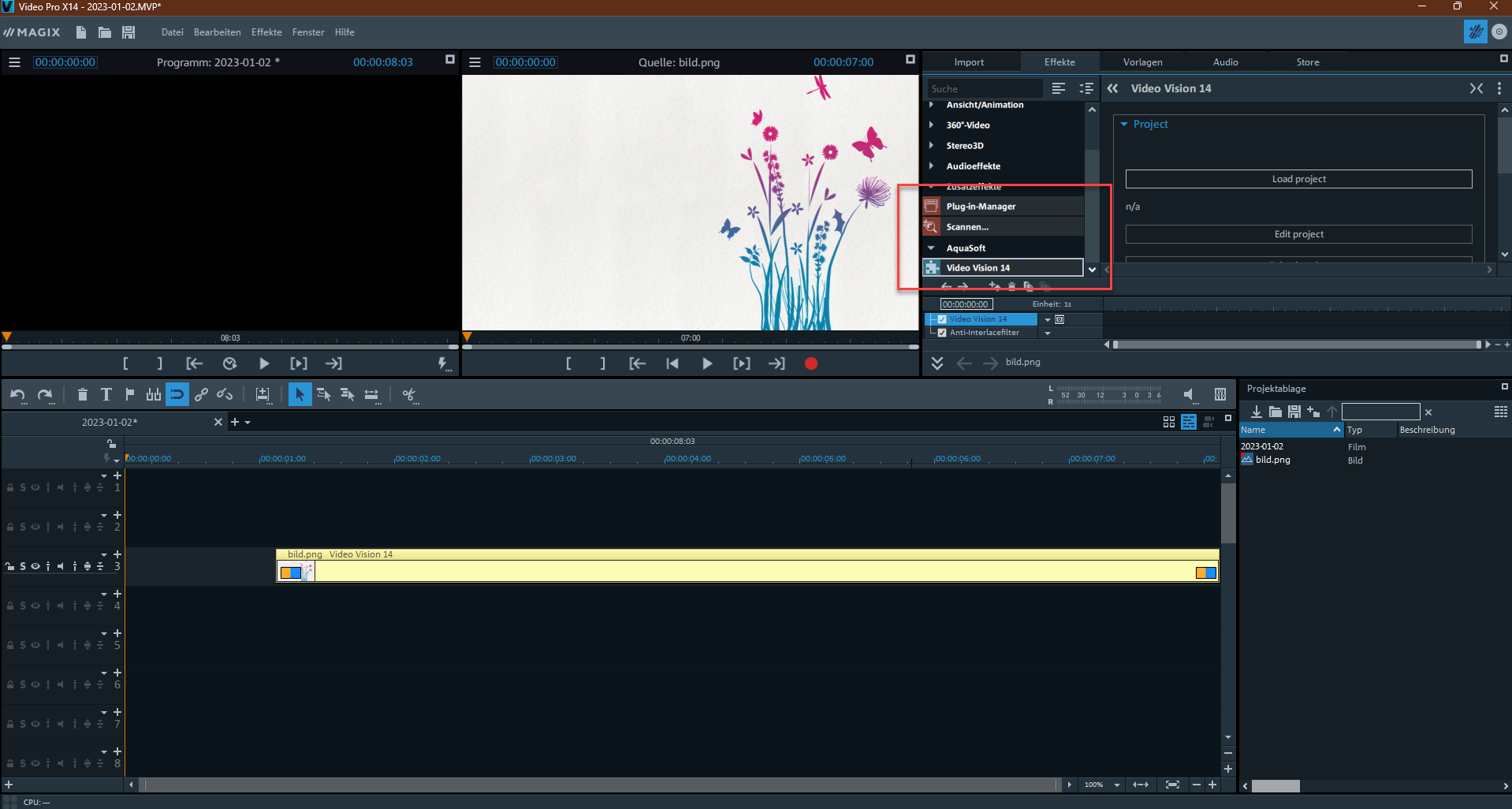Image resolution: width=1512 pixels, height=809 pixels.
Task: Select the single object mouse mode arrow
Action: (x=300, y=395)
